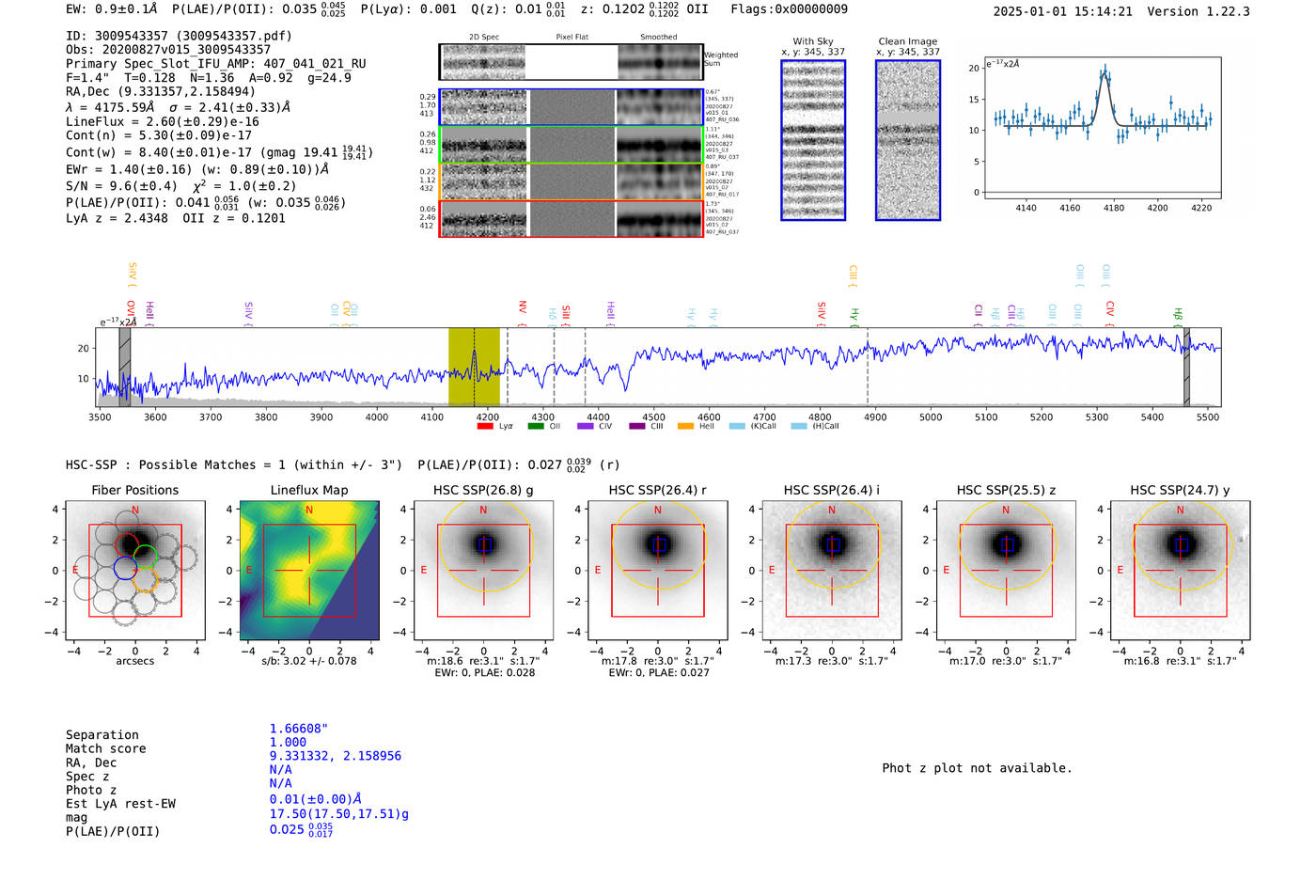Image resolution: width=1316 pixels, height=896 pixels.
Task: Click the (K)CaII legend swatch
Action: pyautogui.click(x=737, y=427)
